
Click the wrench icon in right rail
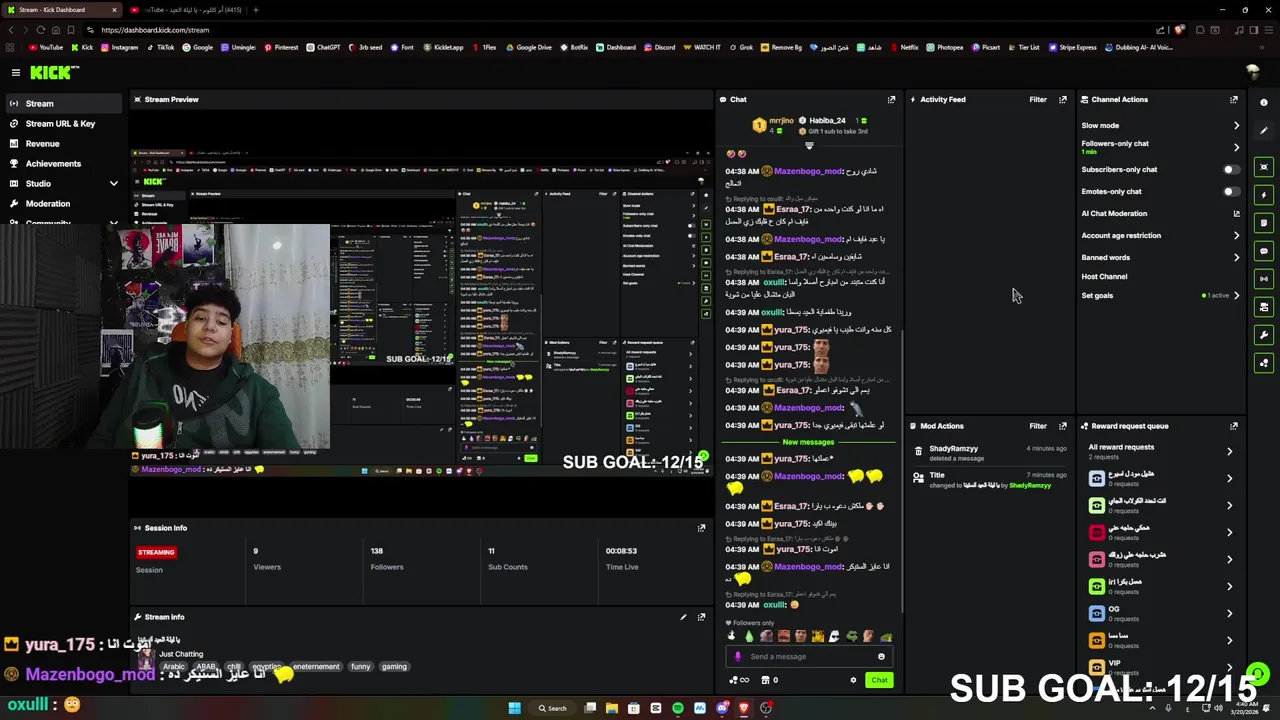pyautogui.click(x=1264, y=335)
